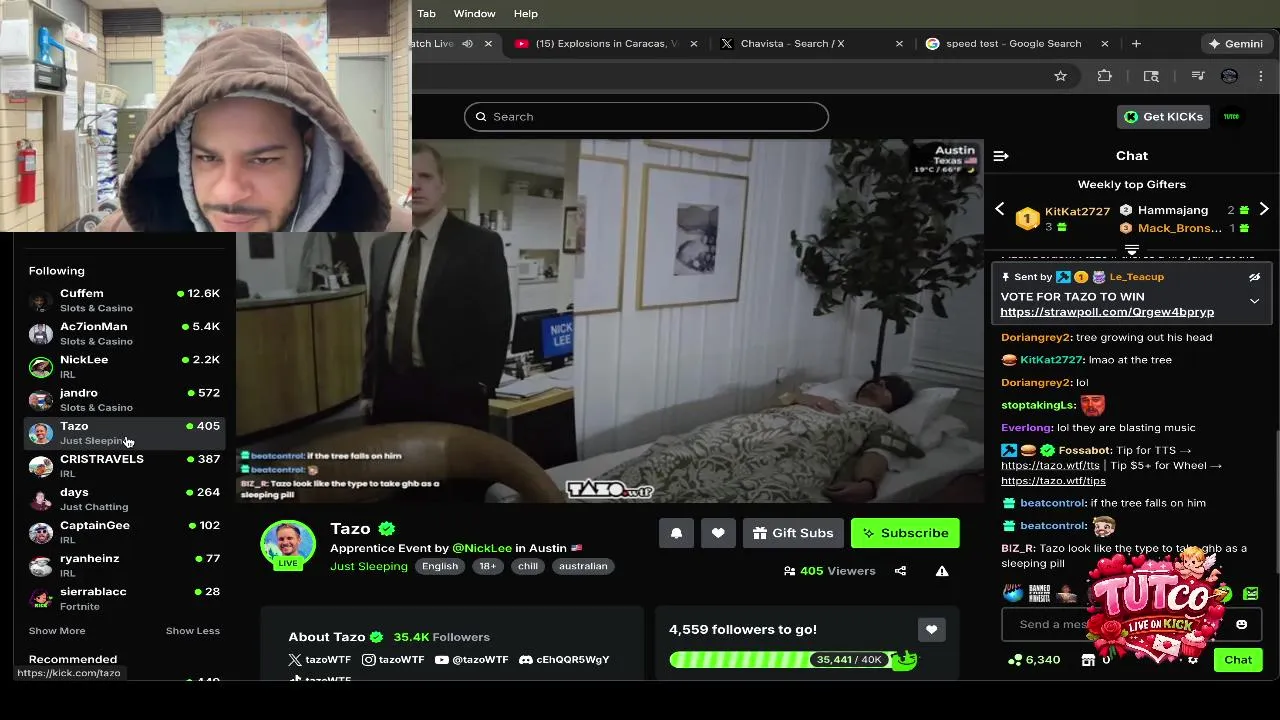This screenshot has height=720, width=1280.
Task: Open the @NickLee mention link
Action: pyautogui.click(x=482, y=548)
